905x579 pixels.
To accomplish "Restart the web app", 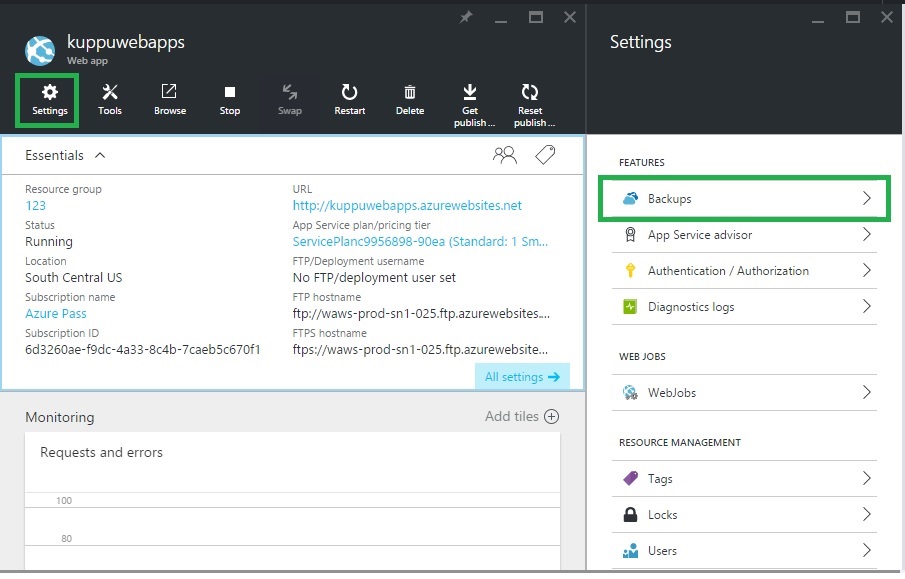I will click(349, 98).
